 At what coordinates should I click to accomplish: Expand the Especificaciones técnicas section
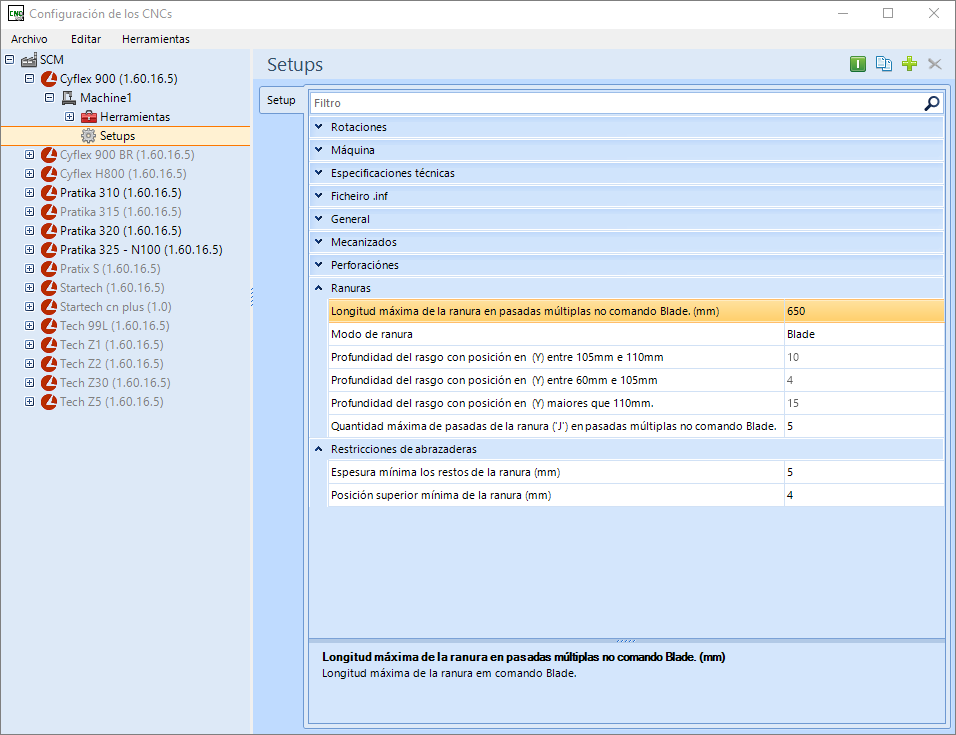(x=318, y=173)
